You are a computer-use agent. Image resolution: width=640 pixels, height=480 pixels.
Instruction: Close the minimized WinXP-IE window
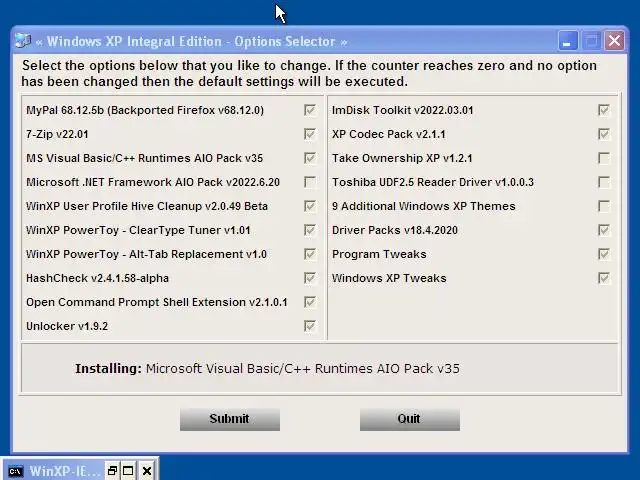point(147,471)
